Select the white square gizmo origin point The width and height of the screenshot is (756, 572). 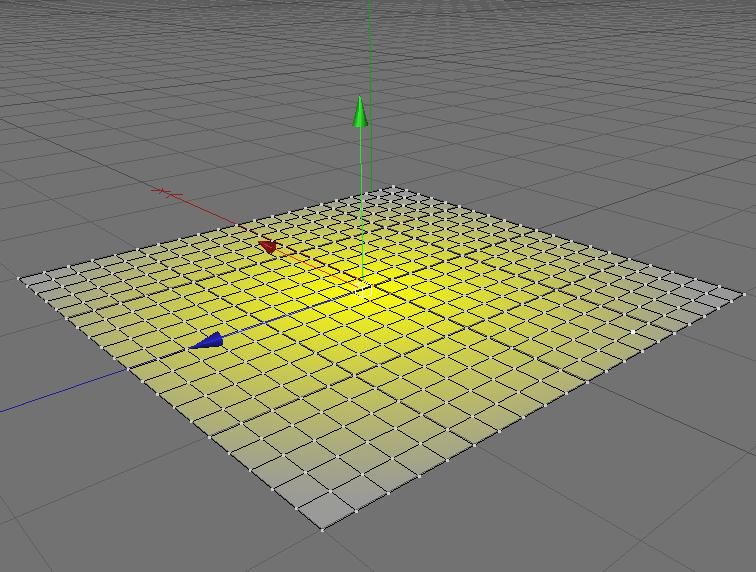click(x=364, y=290)
